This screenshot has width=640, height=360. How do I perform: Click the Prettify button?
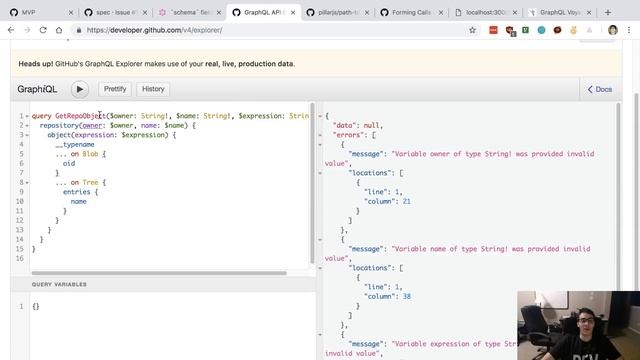[x=115, y=89]
